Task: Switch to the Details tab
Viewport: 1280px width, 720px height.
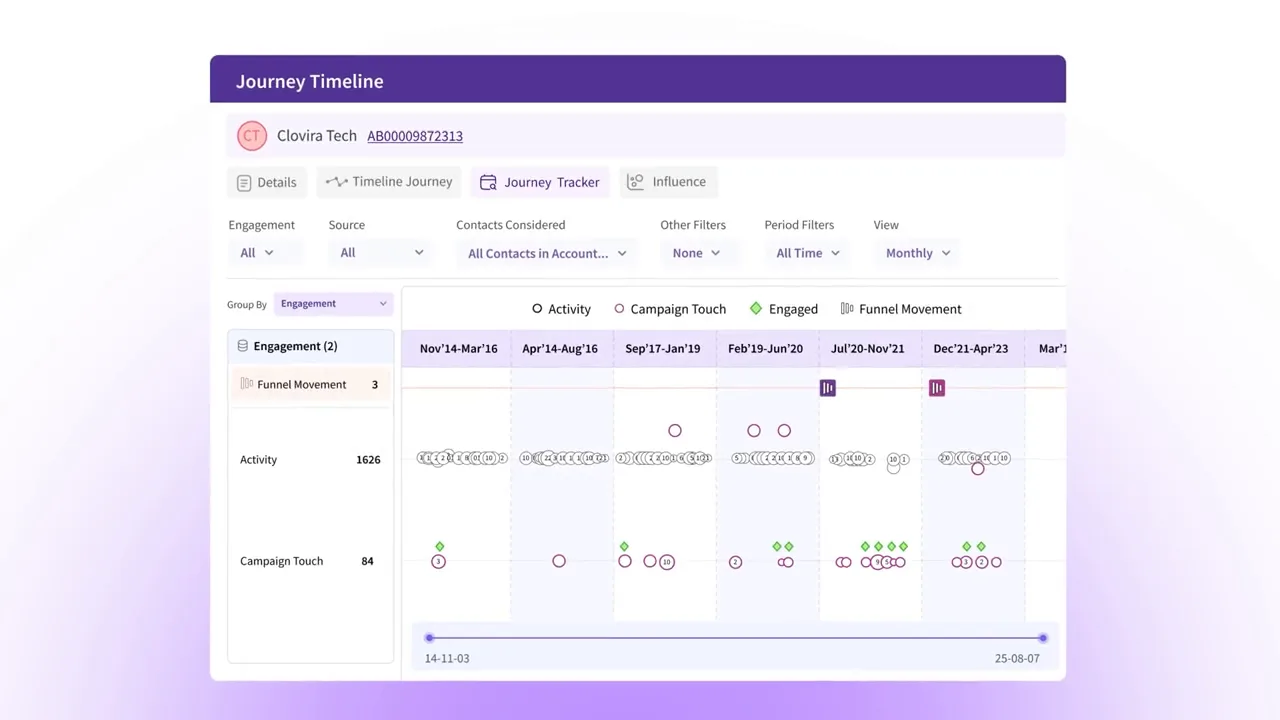Action: [267, 182]
